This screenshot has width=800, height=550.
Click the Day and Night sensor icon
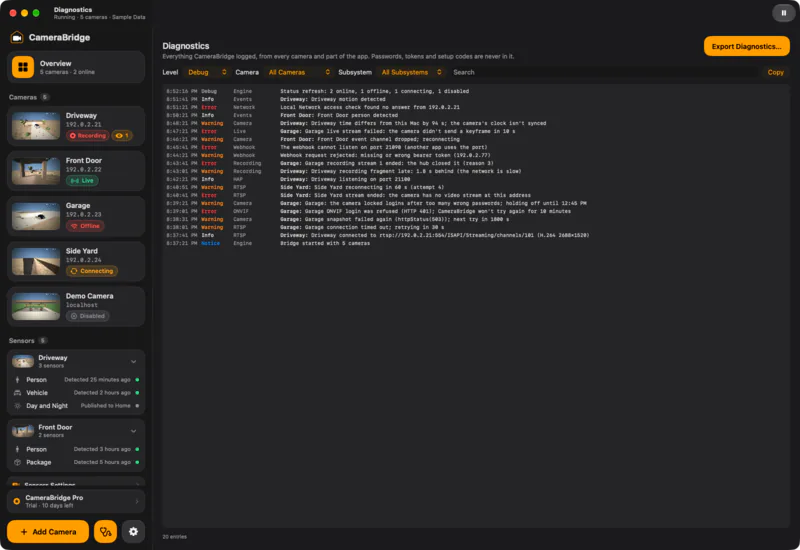(x=17, y=406)
